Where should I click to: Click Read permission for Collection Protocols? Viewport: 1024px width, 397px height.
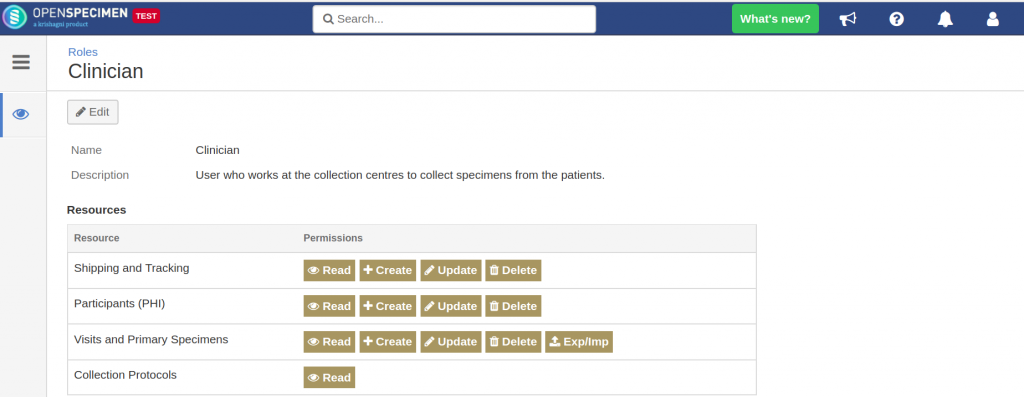click(x=329, y=377)
